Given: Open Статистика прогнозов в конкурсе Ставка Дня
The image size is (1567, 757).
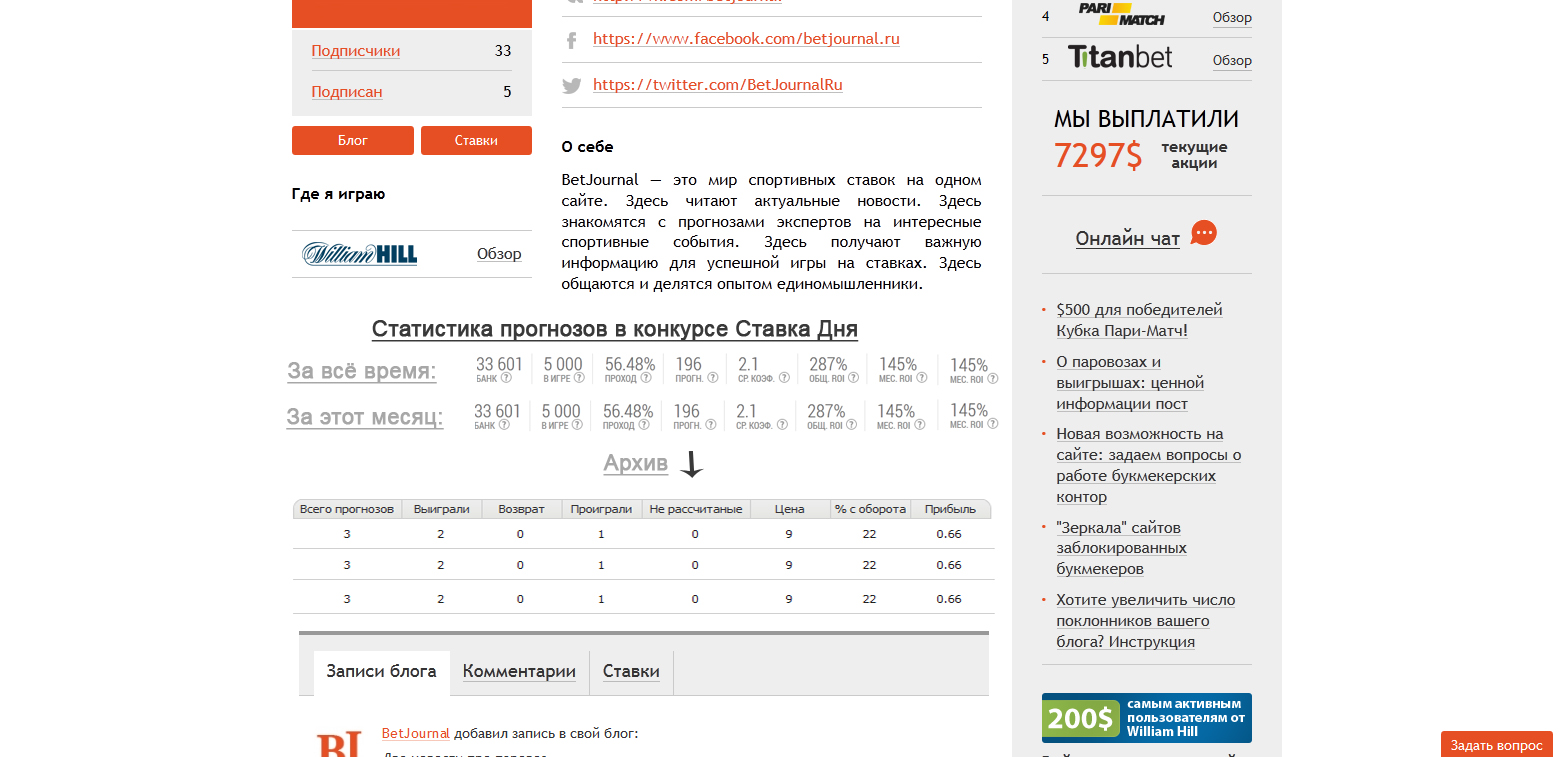Looking at the screenshot, I should coord(614,329).
